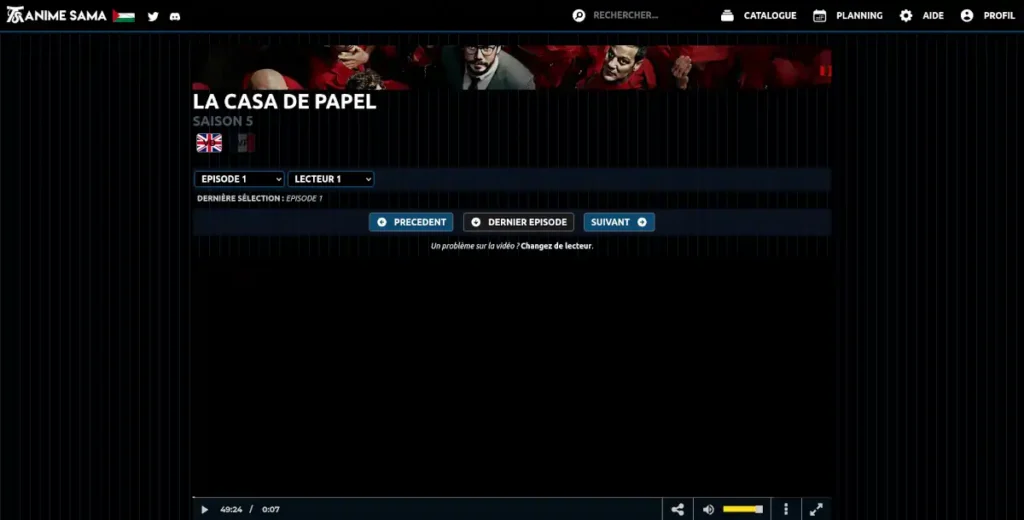The image size is (1024, 520).
Task: Jump to Dernier Episode
Action: pos(519,222)
